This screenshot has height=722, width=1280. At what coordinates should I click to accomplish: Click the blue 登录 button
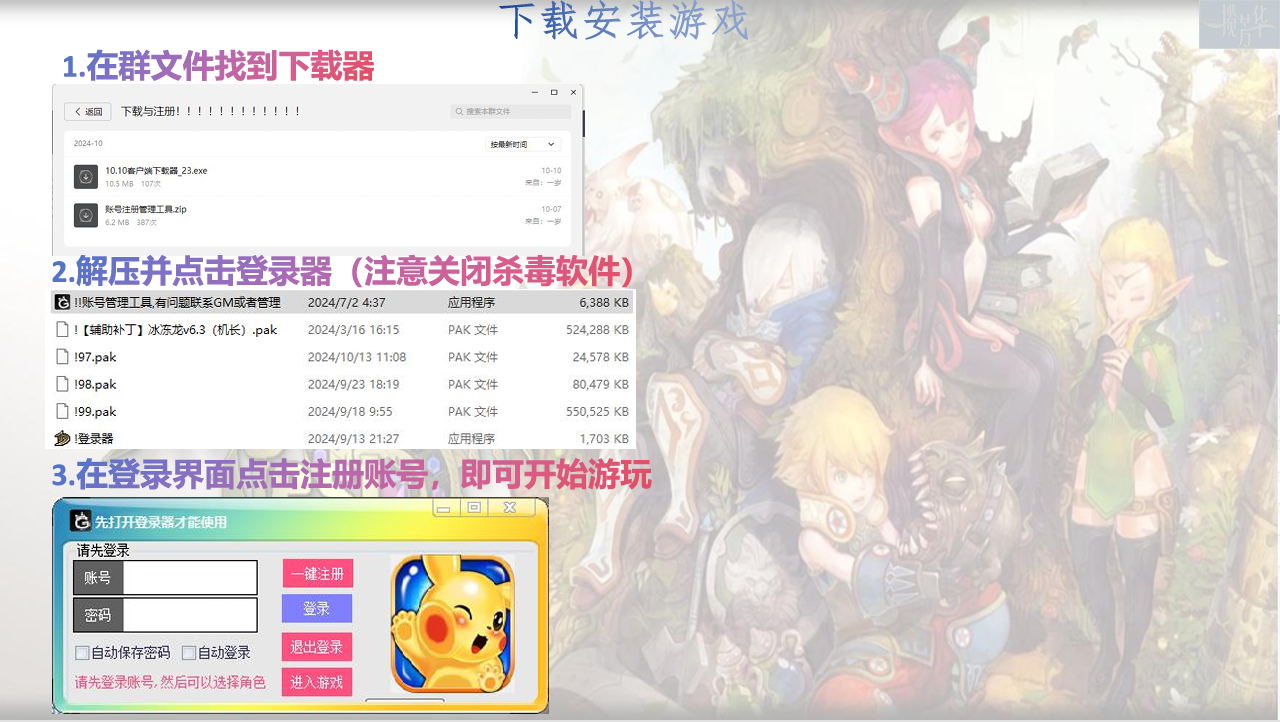click(316, 608)
